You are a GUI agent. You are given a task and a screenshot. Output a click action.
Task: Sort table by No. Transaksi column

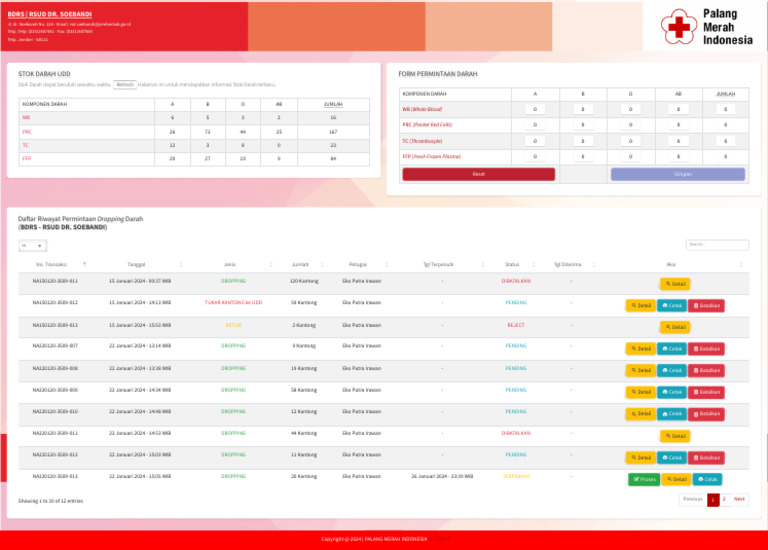[53, 264]
